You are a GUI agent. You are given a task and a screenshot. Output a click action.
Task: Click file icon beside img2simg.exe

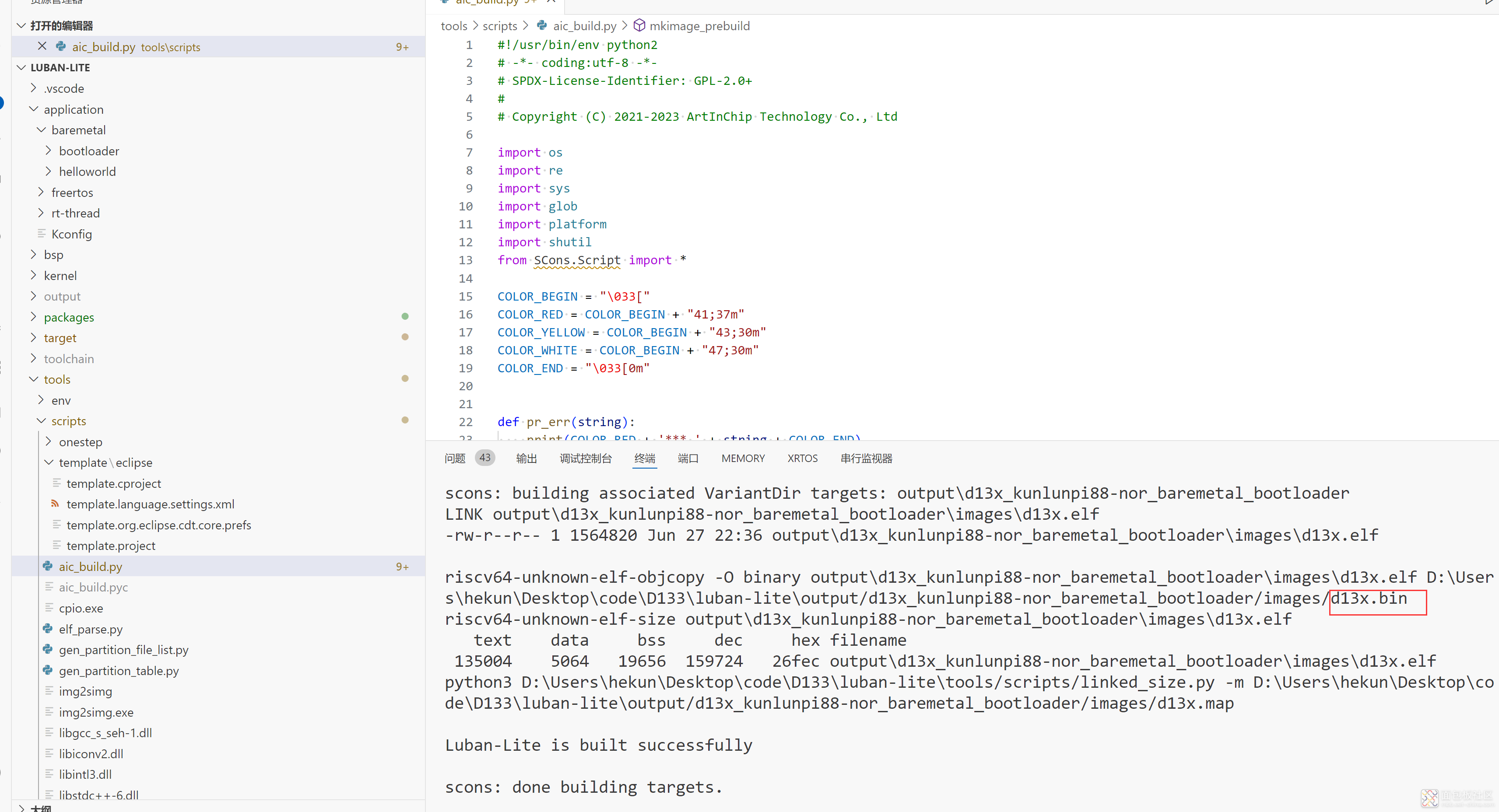tap(49, 711)
